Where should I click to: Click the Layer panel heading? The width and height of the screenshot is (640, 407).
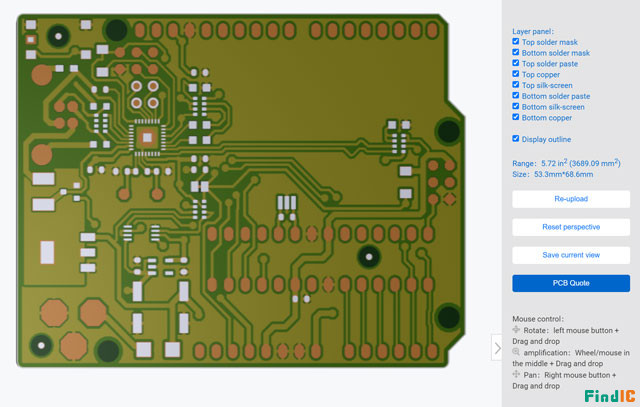coord(533,31)
